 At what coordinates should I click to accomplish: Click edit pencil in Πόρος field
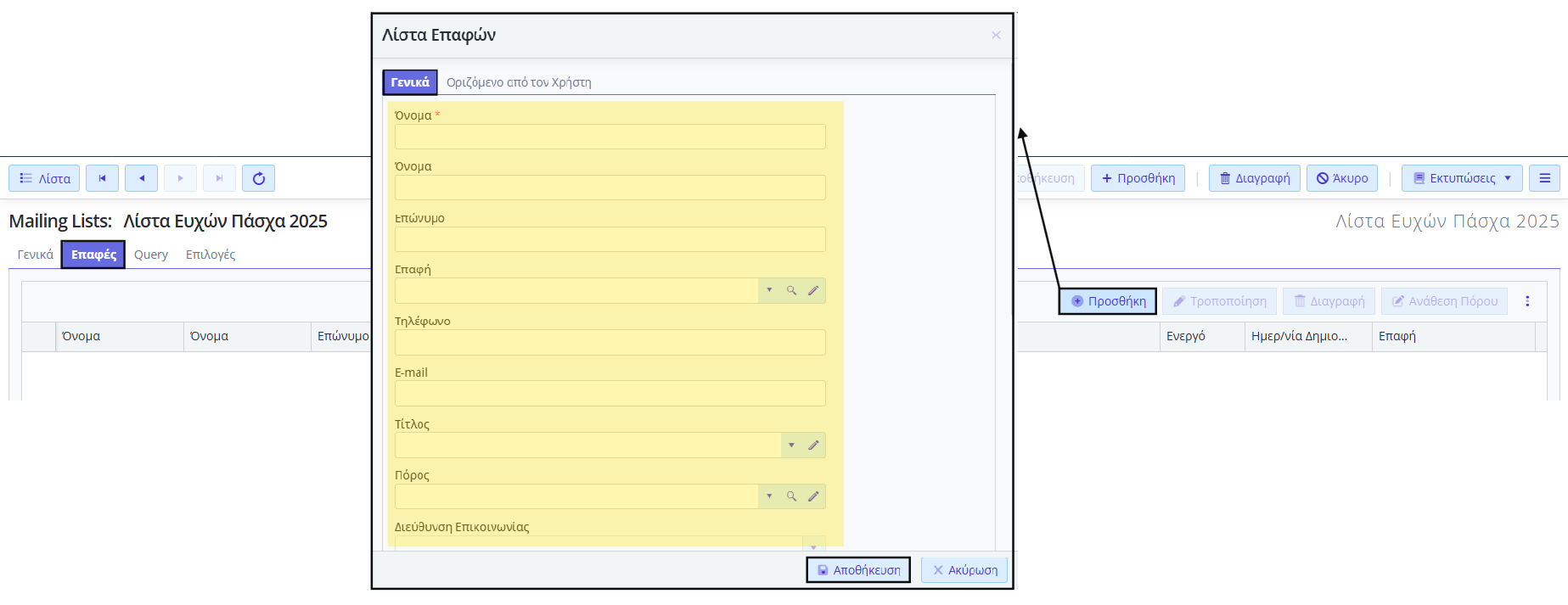click(x=813, y=496)
